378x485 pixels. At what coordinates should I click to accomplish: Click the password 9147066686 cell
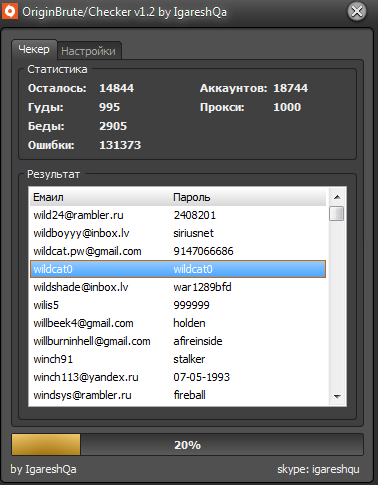(203, 251)
